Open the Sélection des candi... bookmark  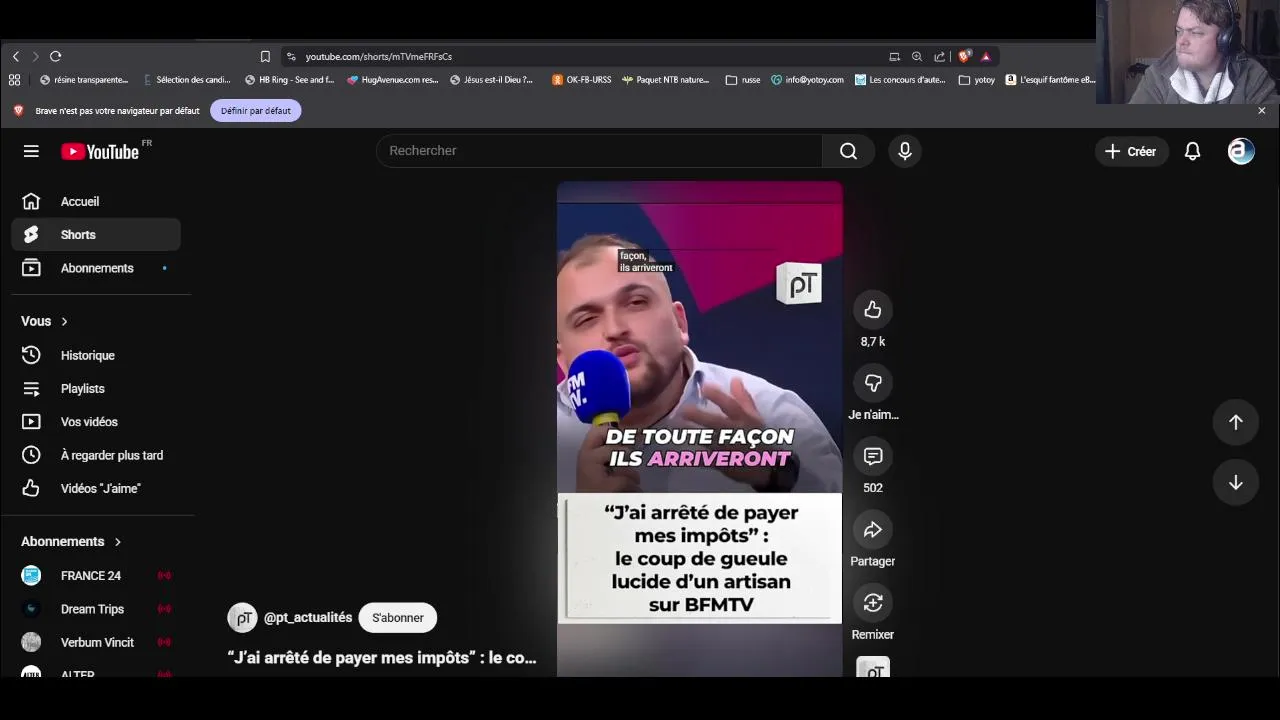[187, 80]
